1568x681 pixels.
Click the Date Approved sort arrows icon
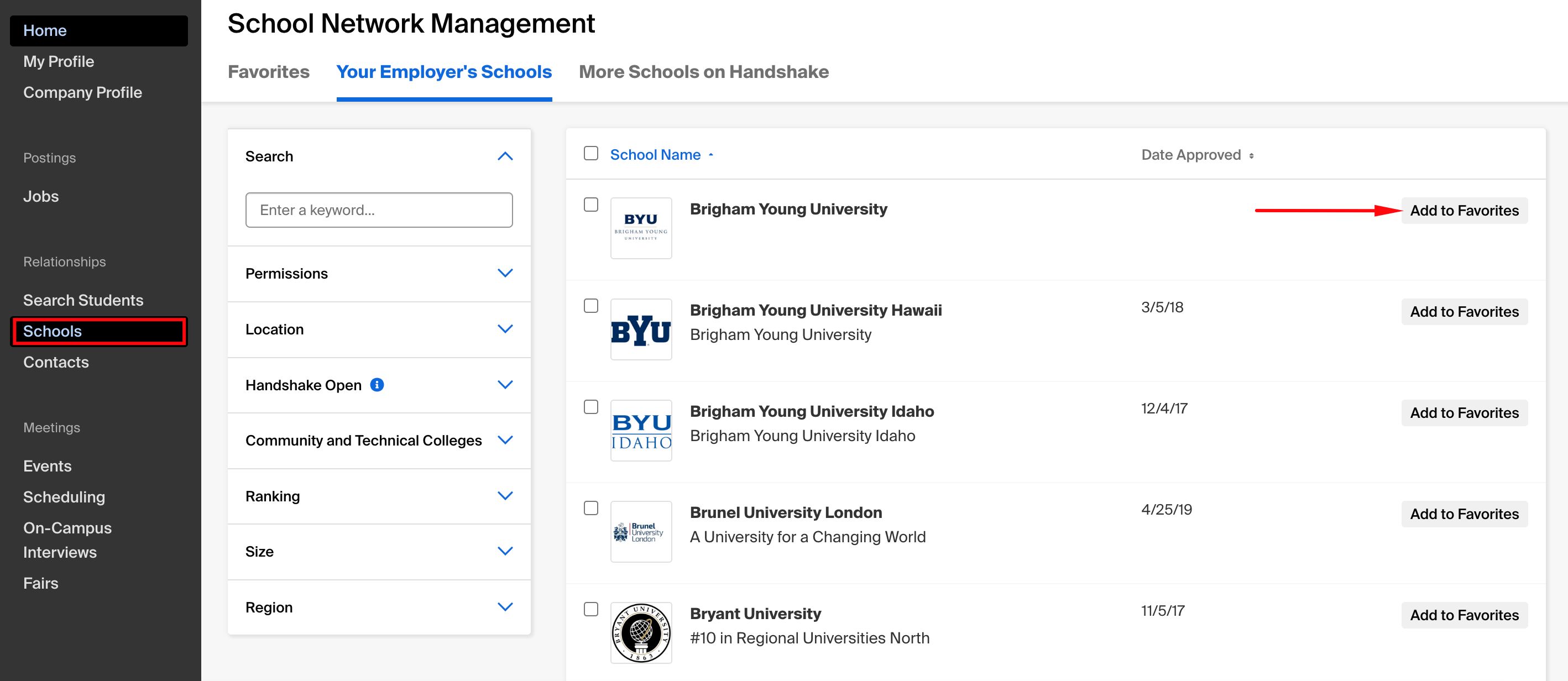click(1251, 156)
